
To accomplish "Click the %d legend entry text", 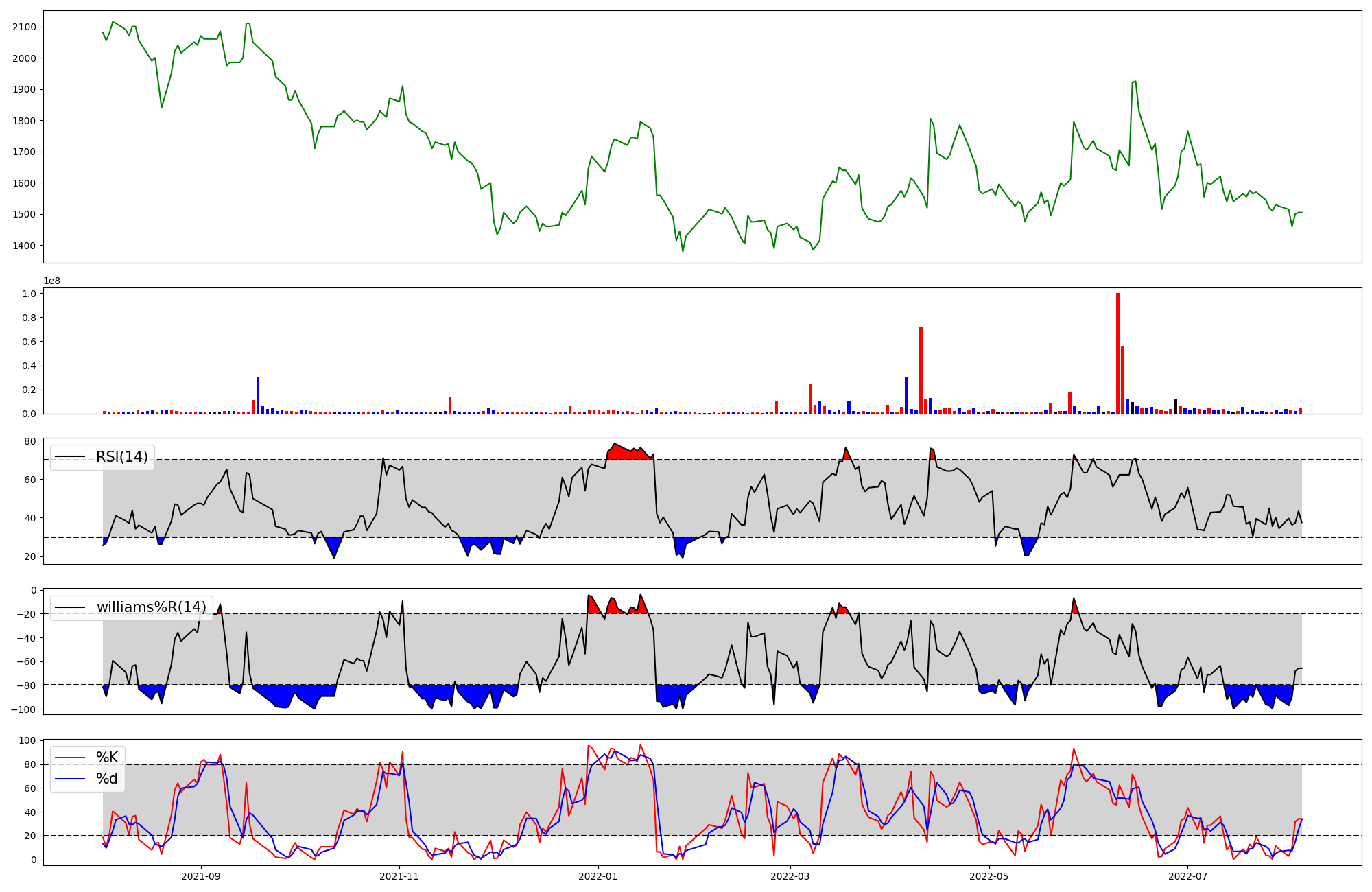I will (106, 779).
